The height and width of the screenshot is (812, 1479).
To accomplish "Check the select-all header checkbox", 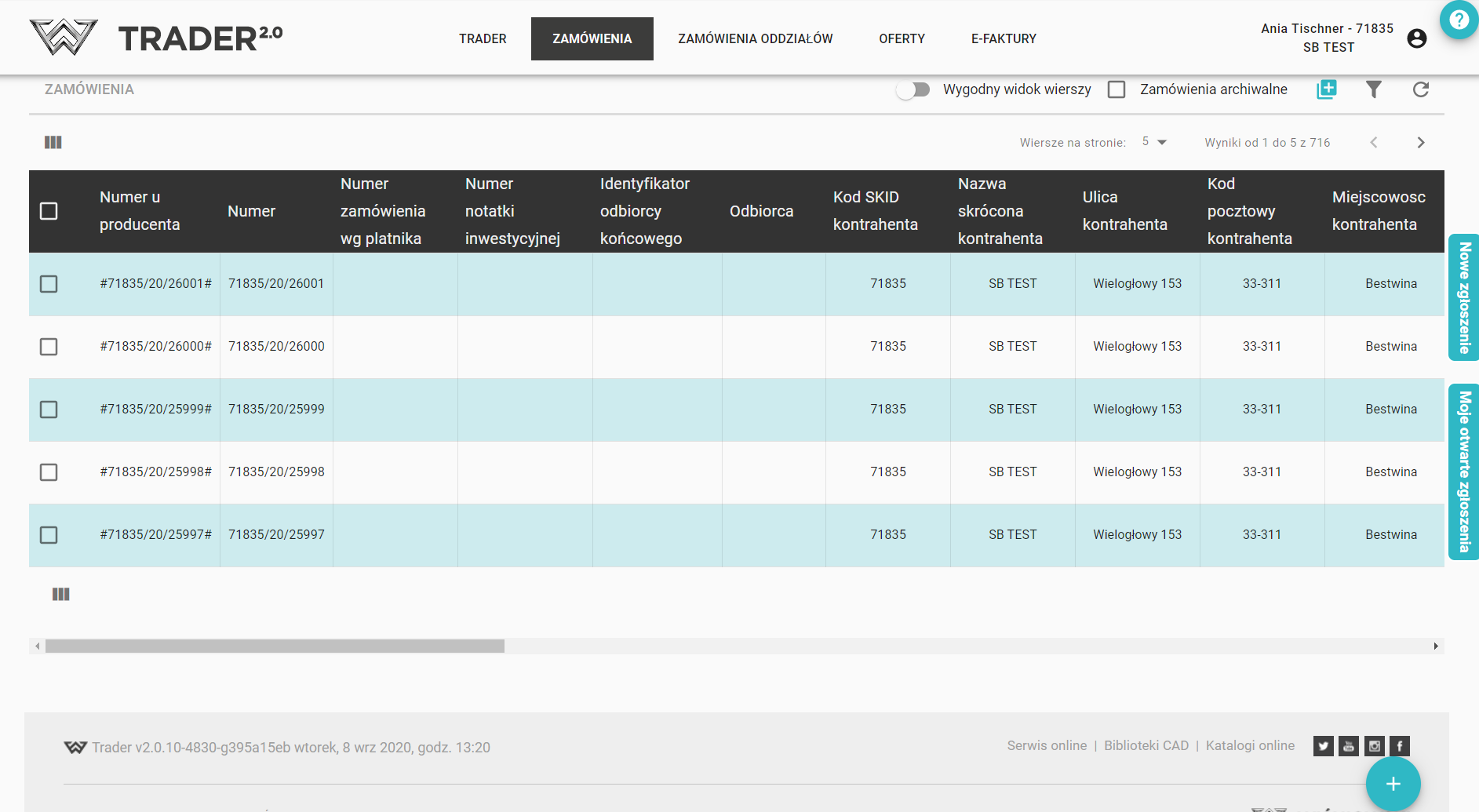I will coord(49,211).
